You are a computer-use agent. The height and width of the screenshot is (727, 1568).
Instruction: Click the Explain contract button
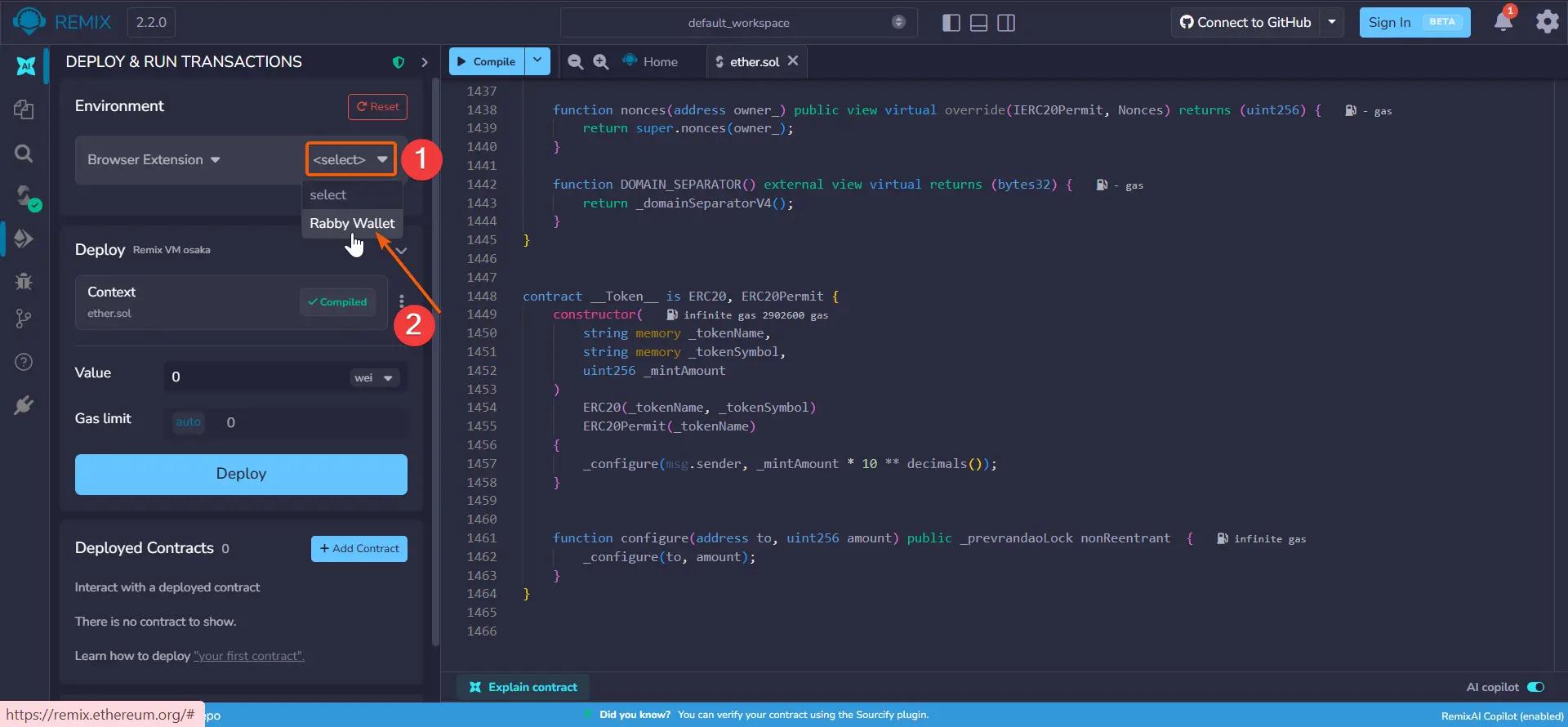pos(523,687)
